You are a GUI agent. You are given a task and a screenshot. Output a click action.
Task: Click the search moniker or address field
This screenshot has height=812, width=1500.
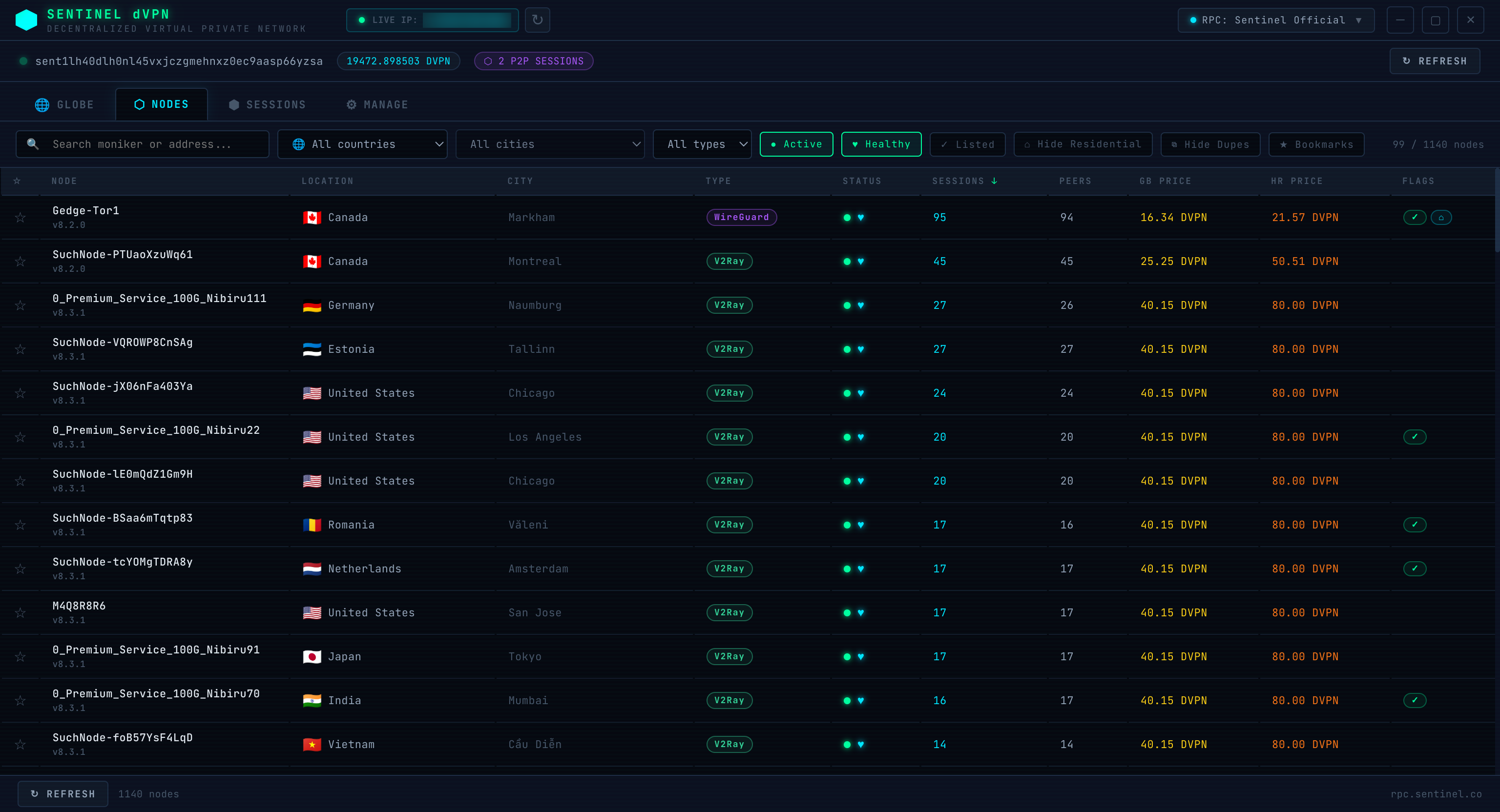(143, 144)
